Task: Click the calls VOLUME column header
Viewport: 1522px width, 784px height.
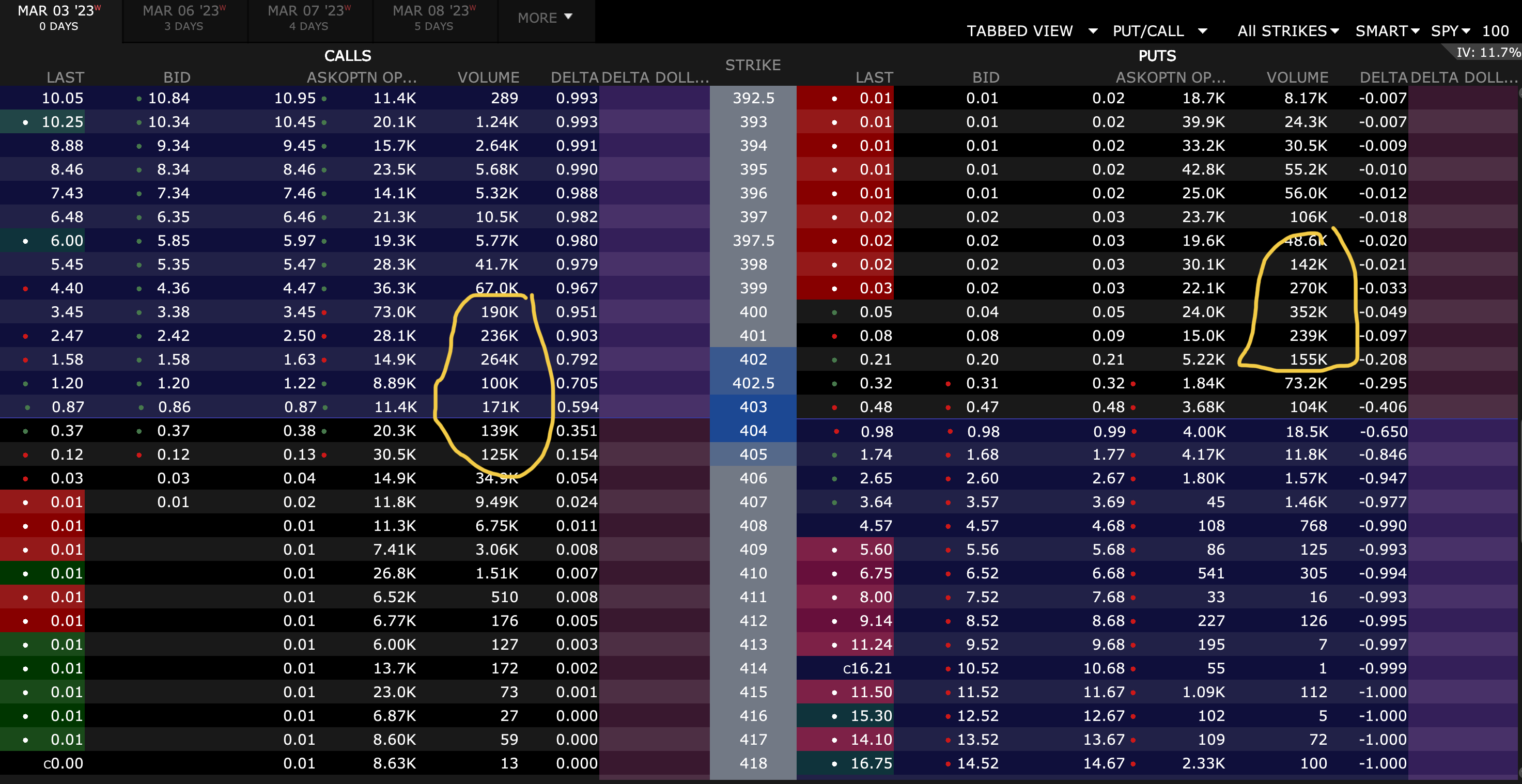Action: [x=488, y=77]
